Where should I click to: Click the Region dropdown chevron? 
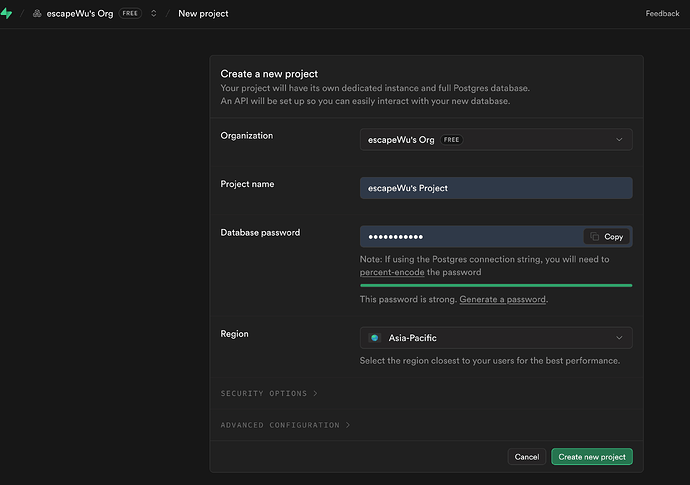pos(619,338)
